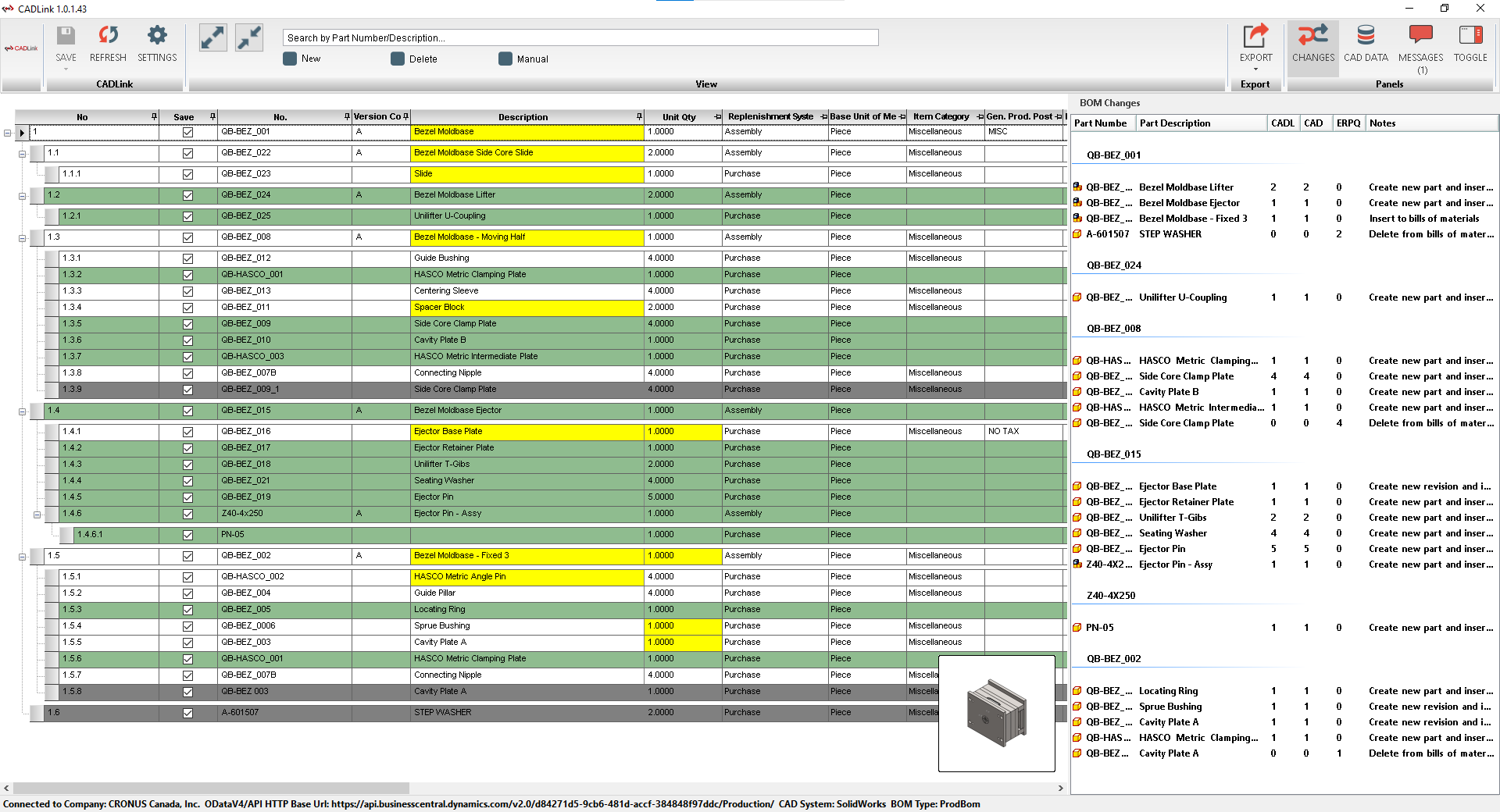The width and height of the screenshot is (1500, 812).
Task: Select Z40-4X250 group in BOM Changes
Action: click(1111, 596)
